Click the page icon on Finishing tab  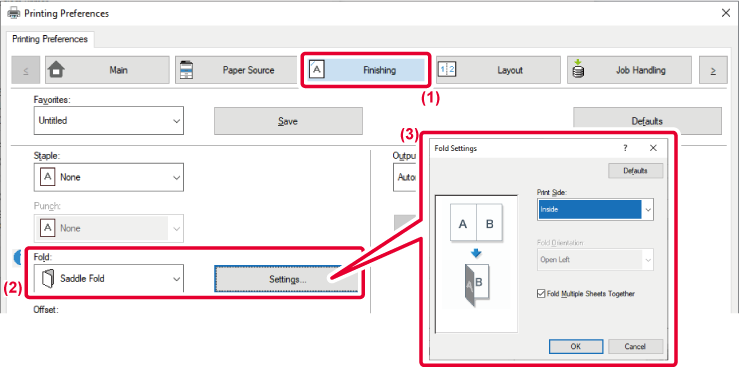pos(317,69)
